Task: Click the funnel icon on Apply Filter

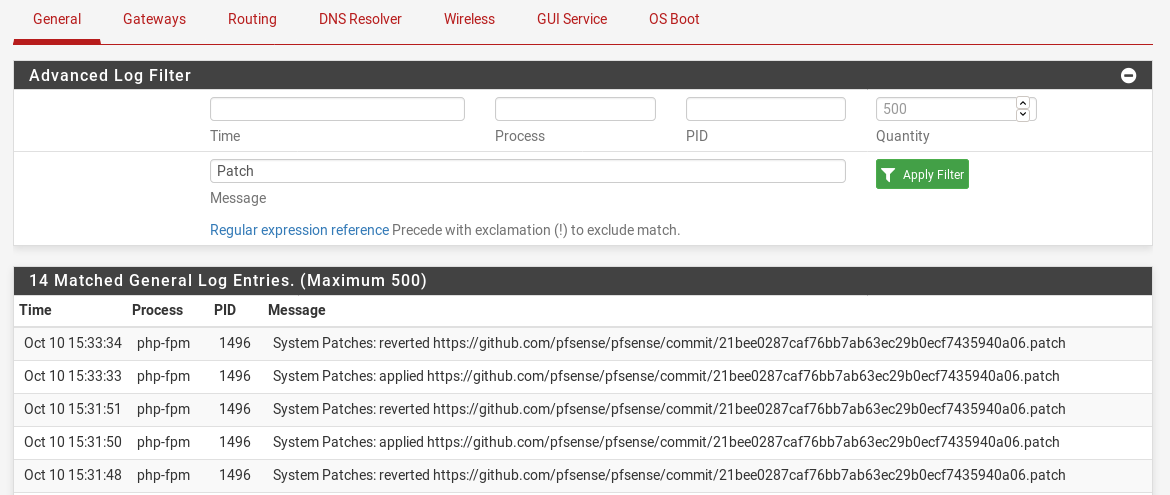Action: tap(888, 174)
